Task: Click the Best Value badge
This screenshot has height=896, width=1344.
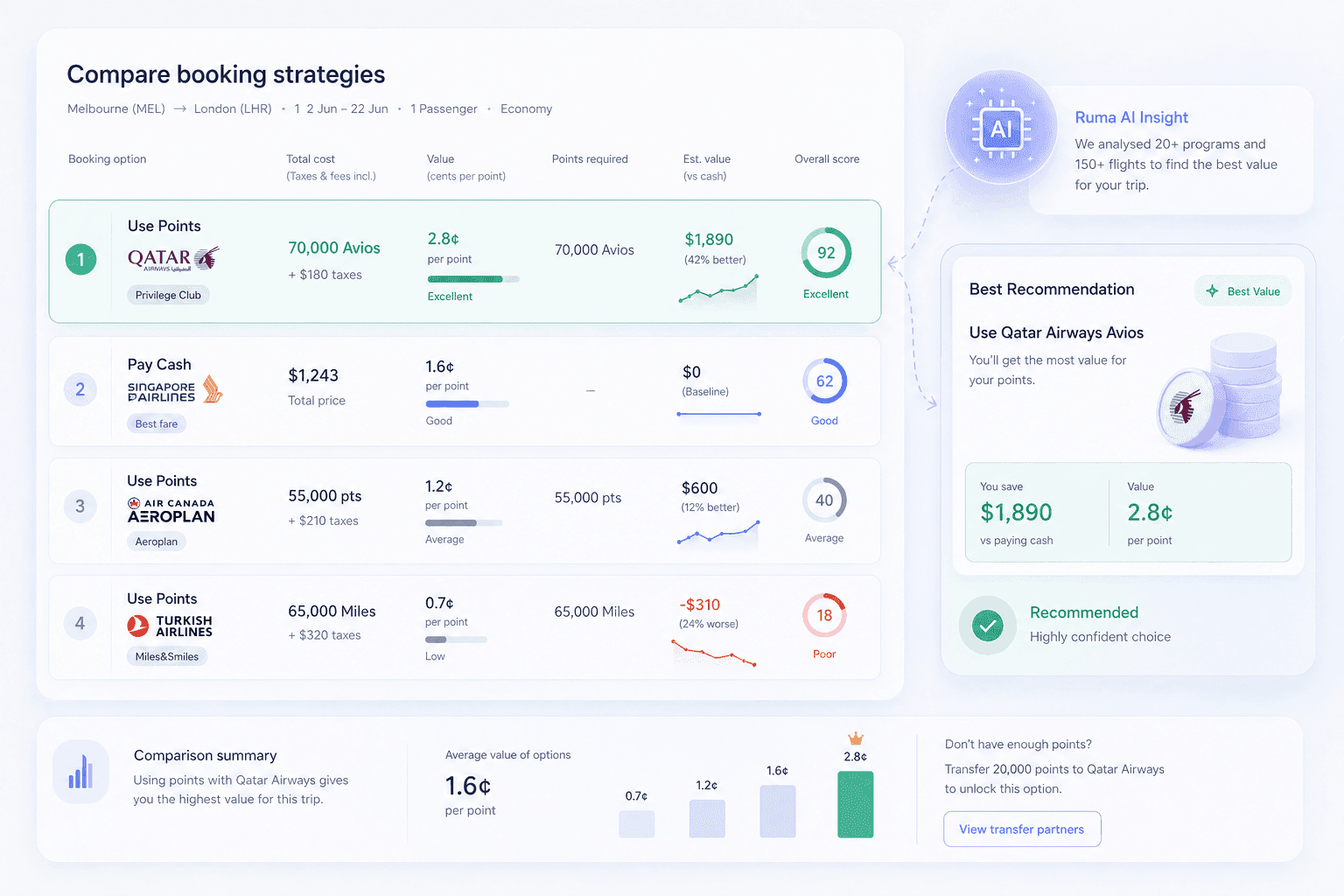Action: (1242, 291)
